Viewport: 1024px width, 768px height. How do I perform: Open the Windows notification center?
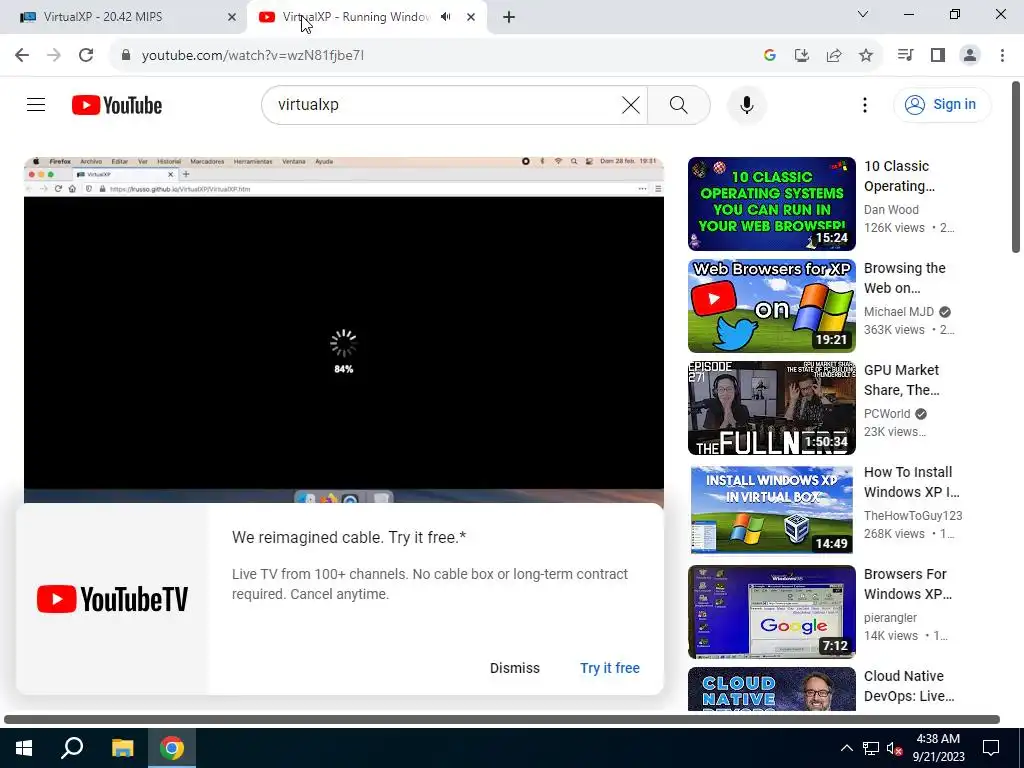991,748
